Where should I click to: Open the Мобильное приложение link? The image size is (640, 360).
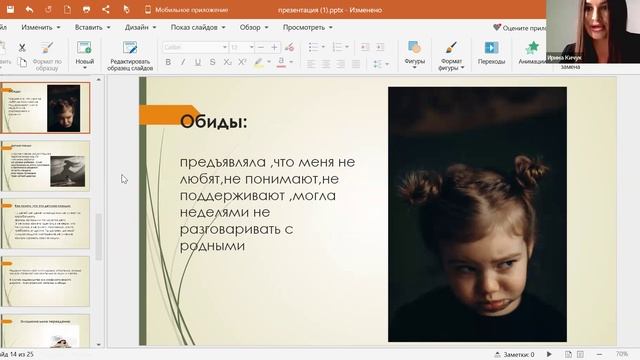pos(187,10)
